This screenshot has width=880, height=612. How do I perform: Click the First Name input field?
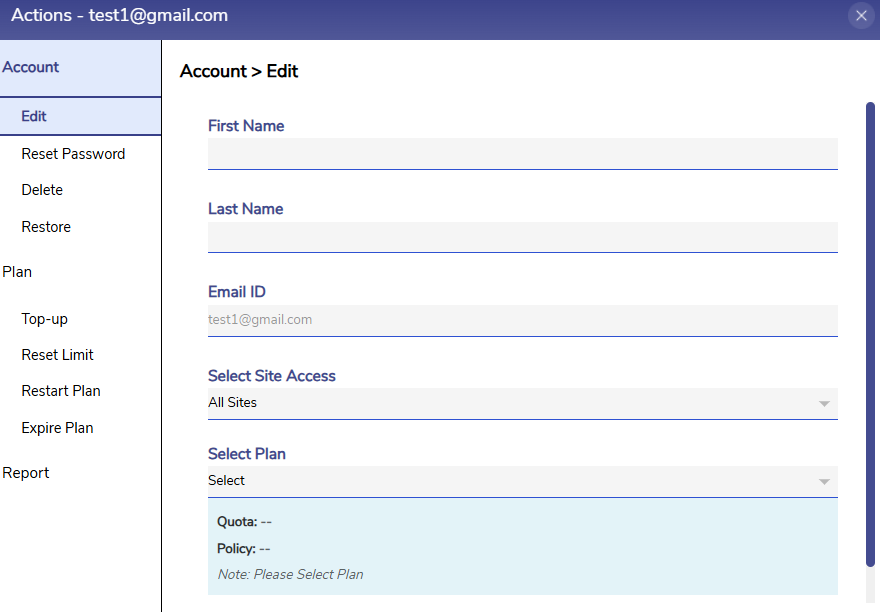tap(522, 154)
